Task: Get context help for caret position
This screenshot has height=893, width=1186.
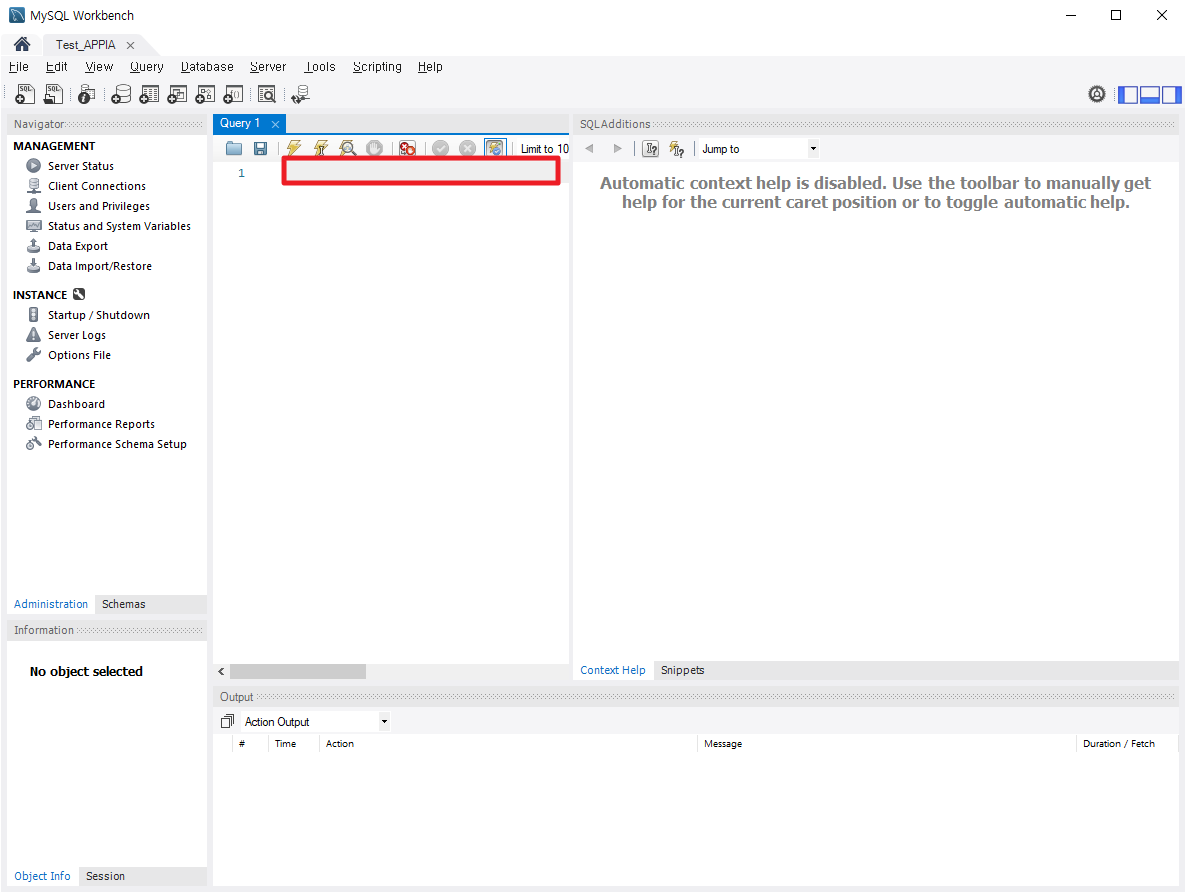Action: click(650, 149)
